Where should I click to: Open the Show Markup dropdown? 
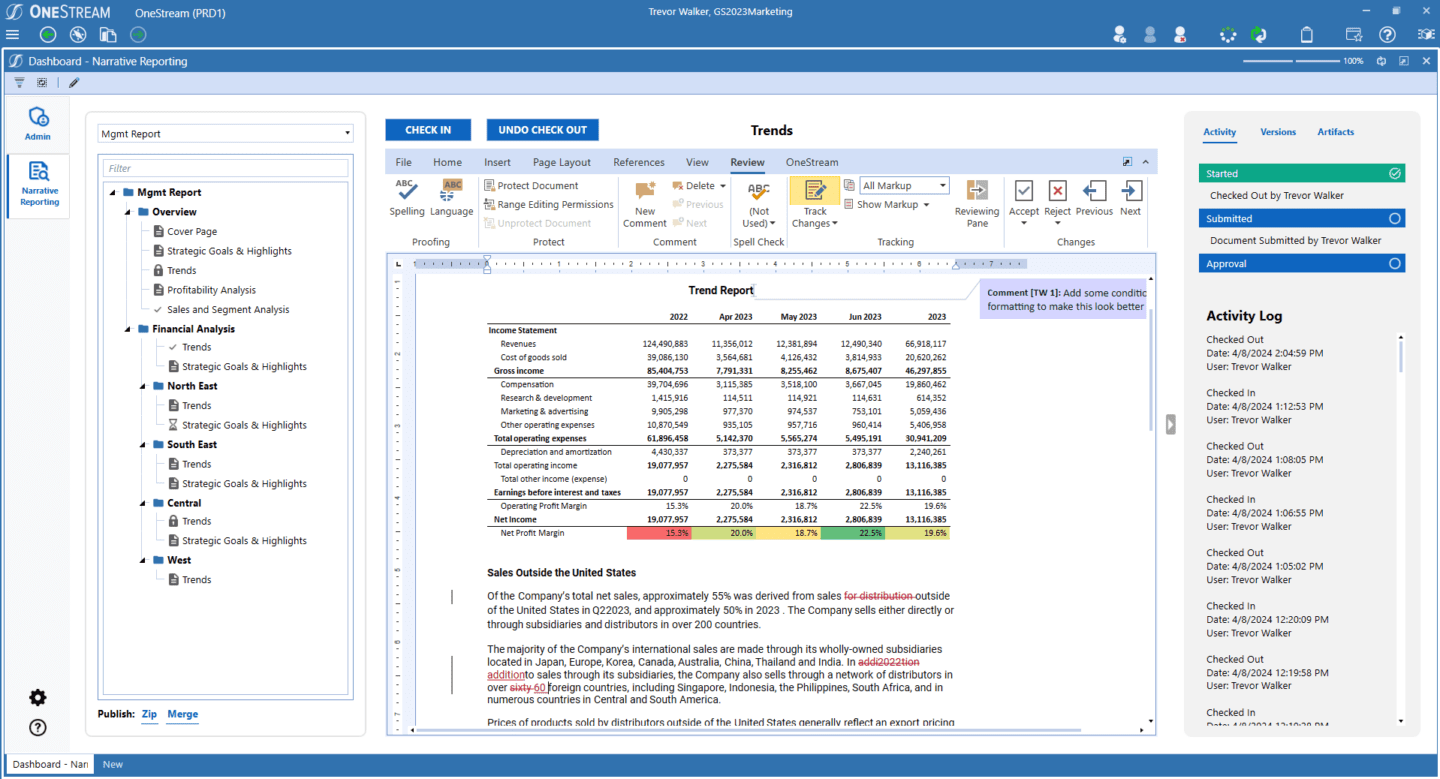(887, 205)
